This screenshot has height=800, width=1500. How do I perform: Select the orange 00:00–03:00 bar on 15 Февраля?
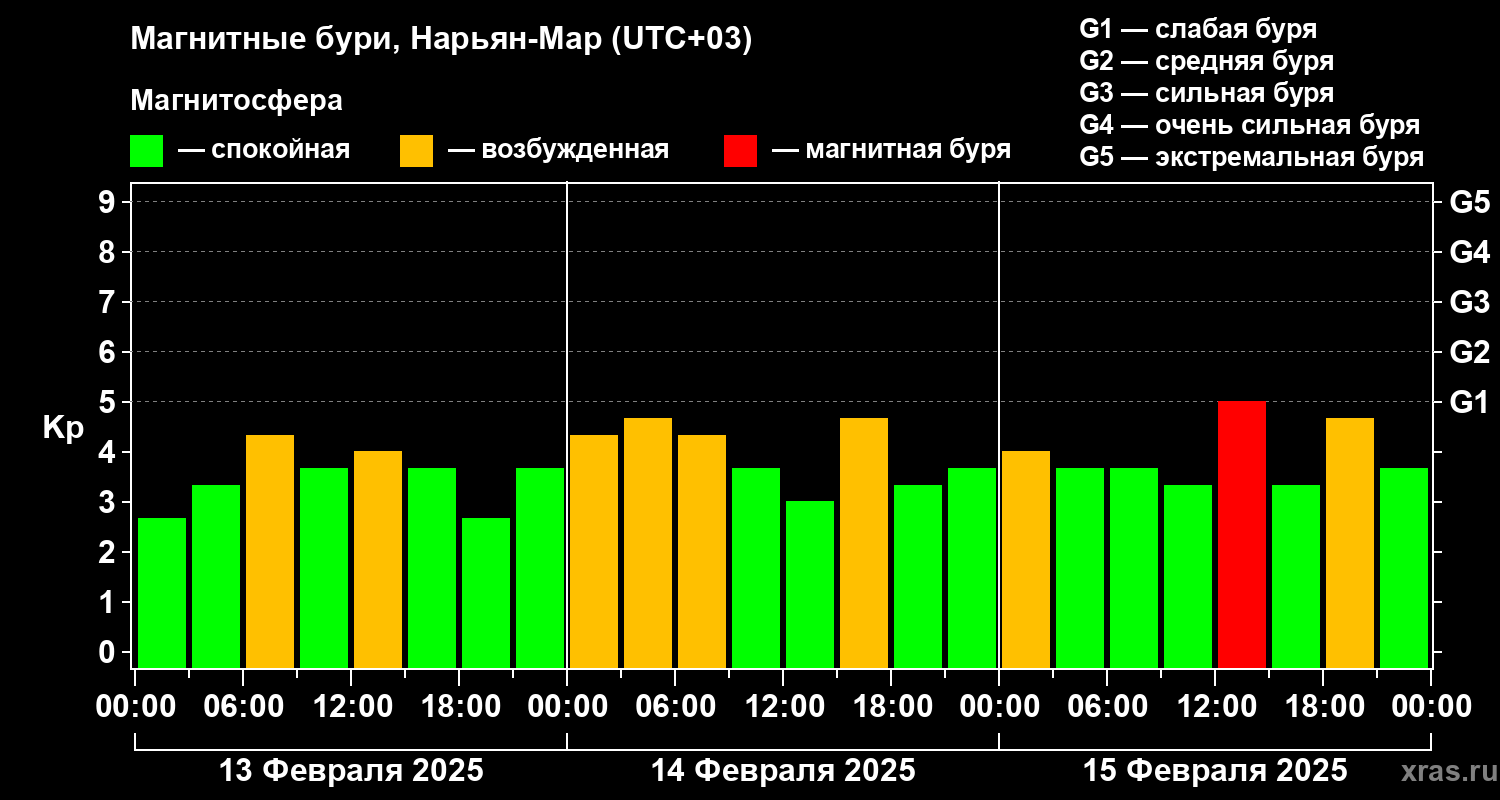[1026, 559]
